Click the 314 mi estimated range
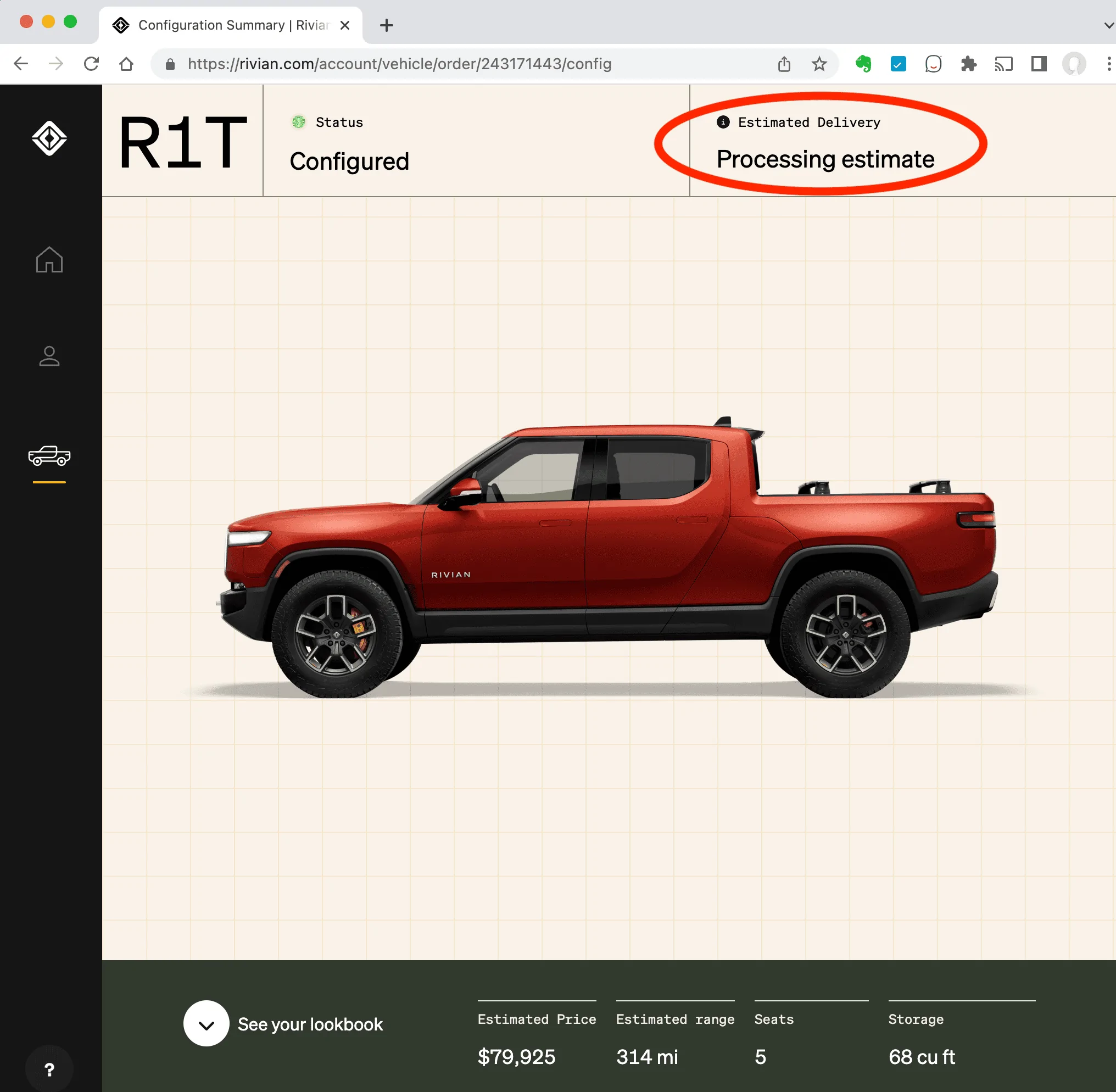Screen dimensions: 1116x1092 tap(647, 1056)
